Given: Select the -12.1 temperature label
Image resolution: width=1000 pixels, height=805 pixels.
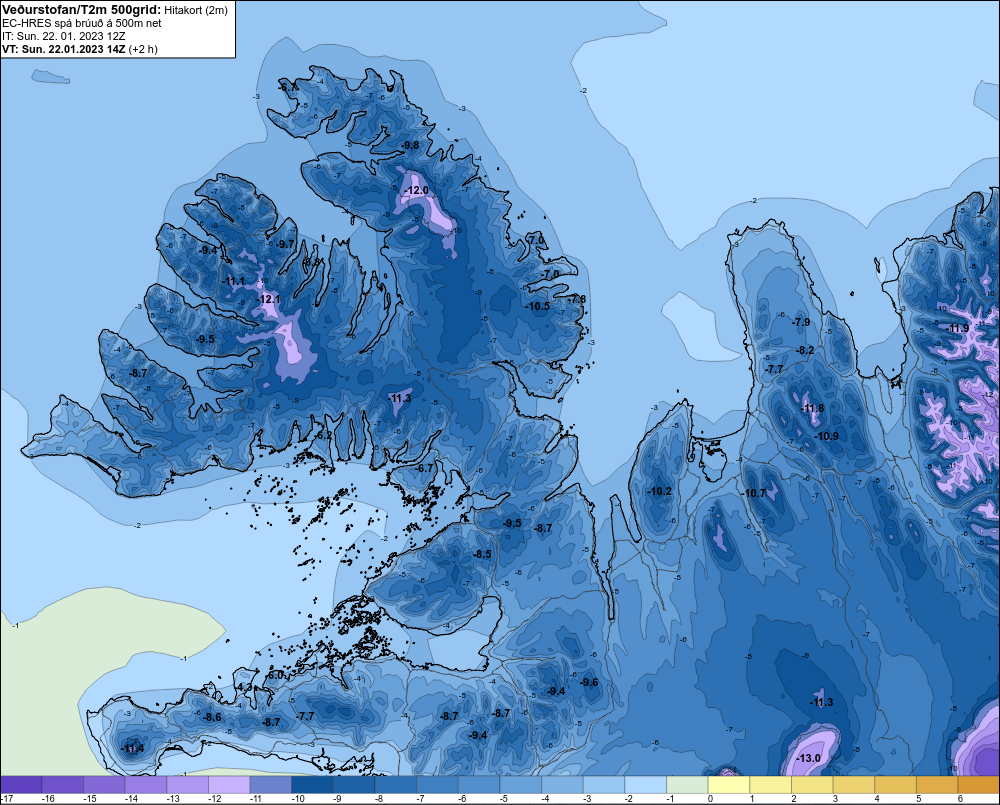Looking at the screenshot, I should 268,299.
